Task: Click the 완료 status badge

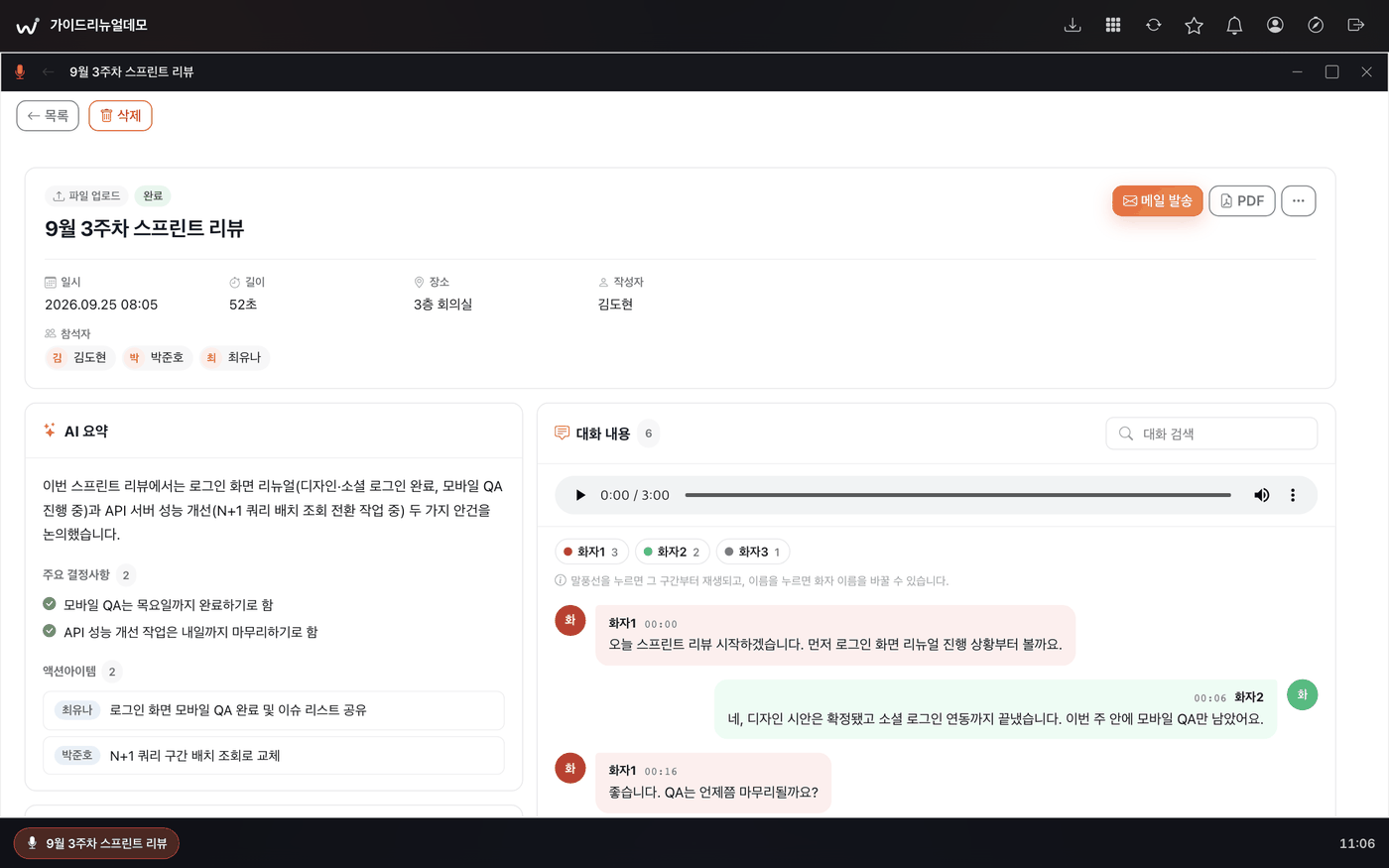Action: (153, 195)
